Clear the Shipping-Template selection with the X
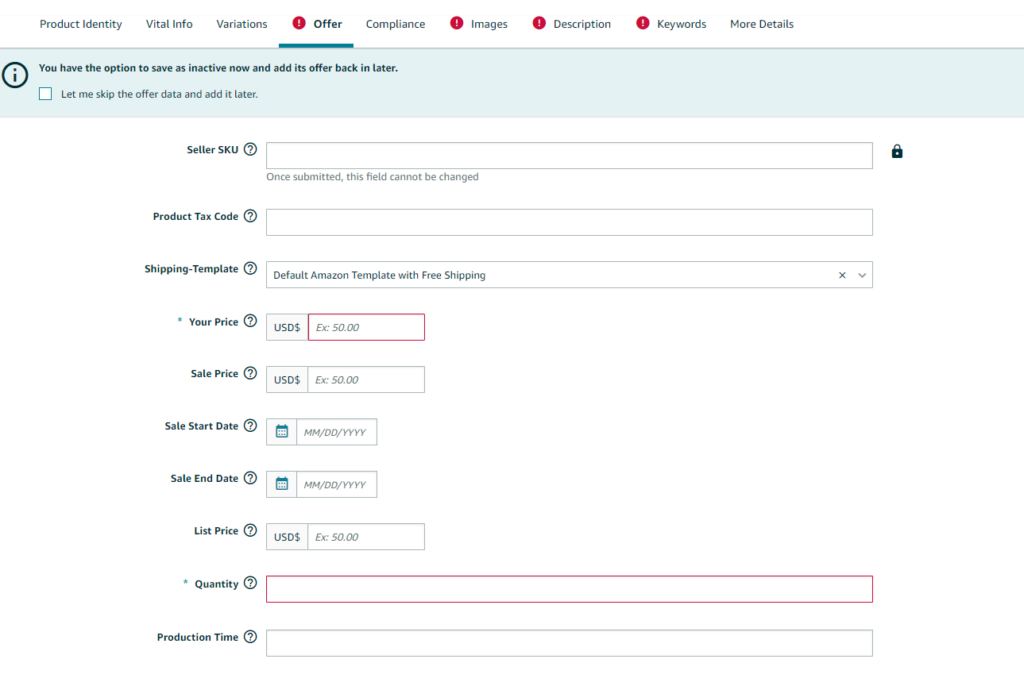This screenshot has width=1024, height=682. pyautogui.click(x=842, y=275)
